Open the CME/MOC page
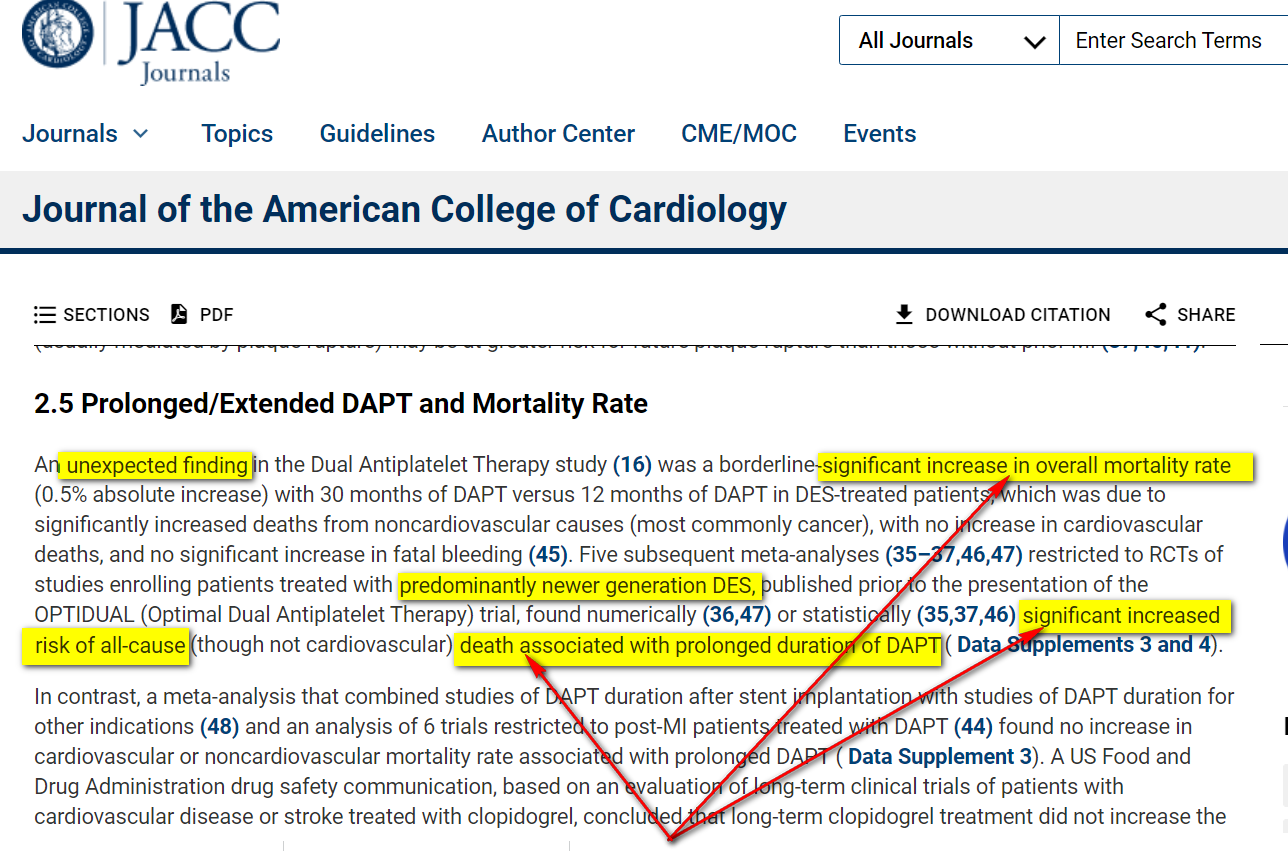Viewport: 1288px width, 851px height. point(739,134)
